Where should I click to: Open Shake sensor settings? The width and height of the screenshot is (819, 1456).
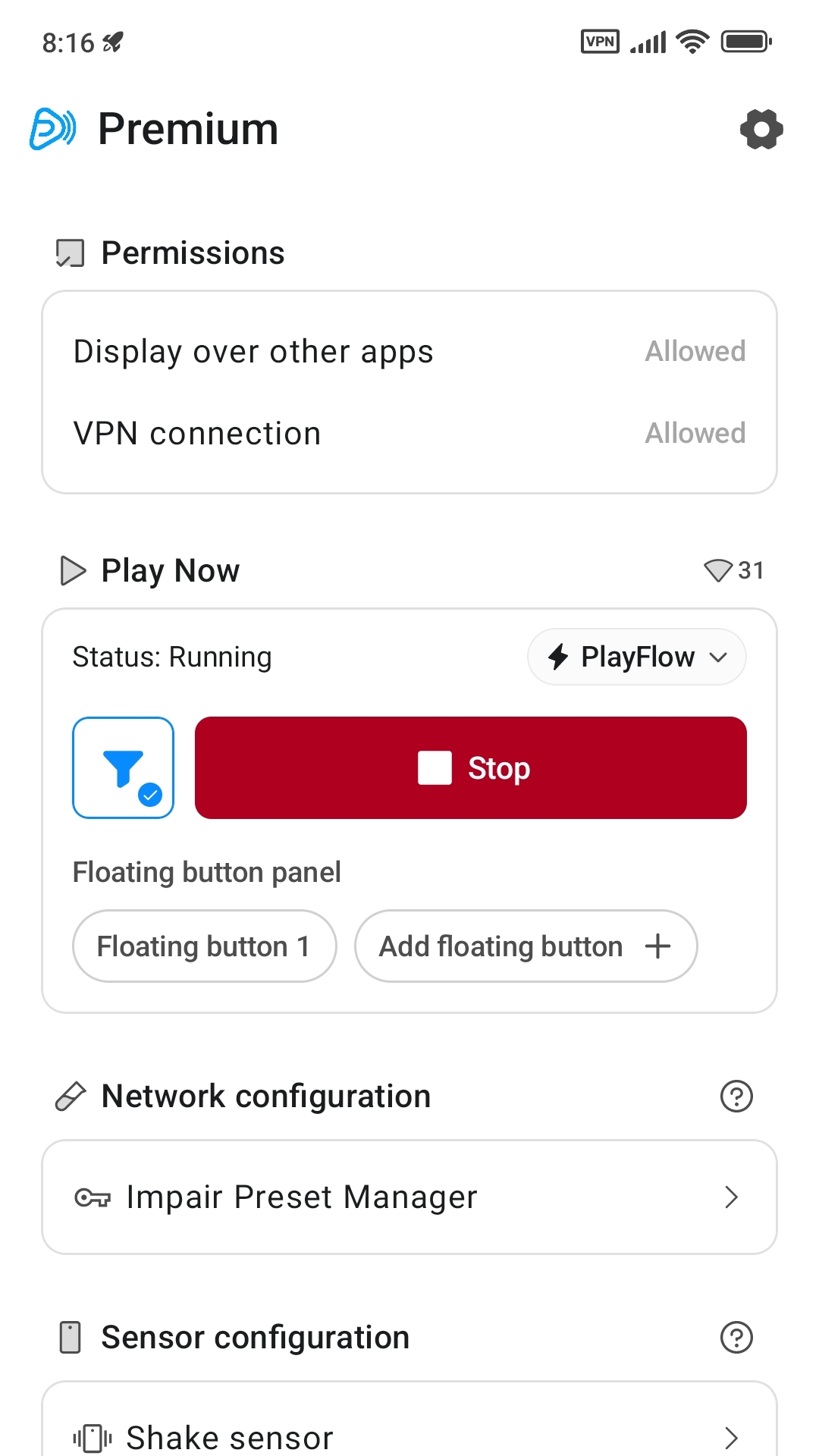pyautogui.click(x=409, y=1436)
